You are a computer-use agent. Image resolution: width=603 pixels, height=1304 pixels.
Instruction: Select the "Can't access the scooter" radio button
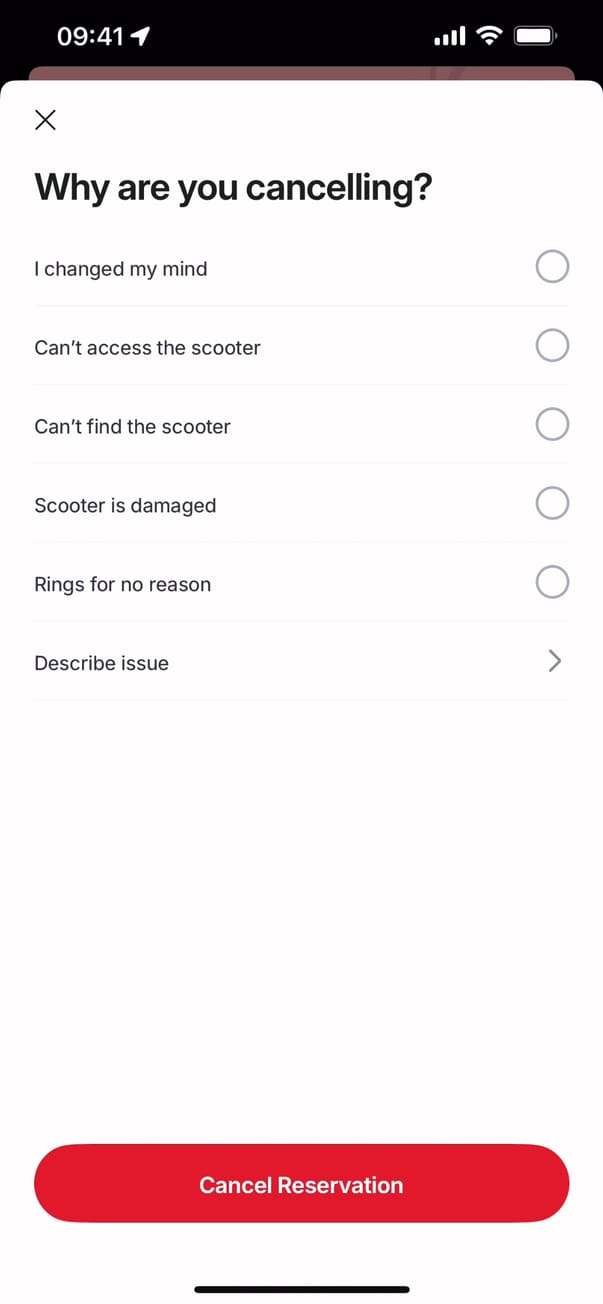pos(552,346)
